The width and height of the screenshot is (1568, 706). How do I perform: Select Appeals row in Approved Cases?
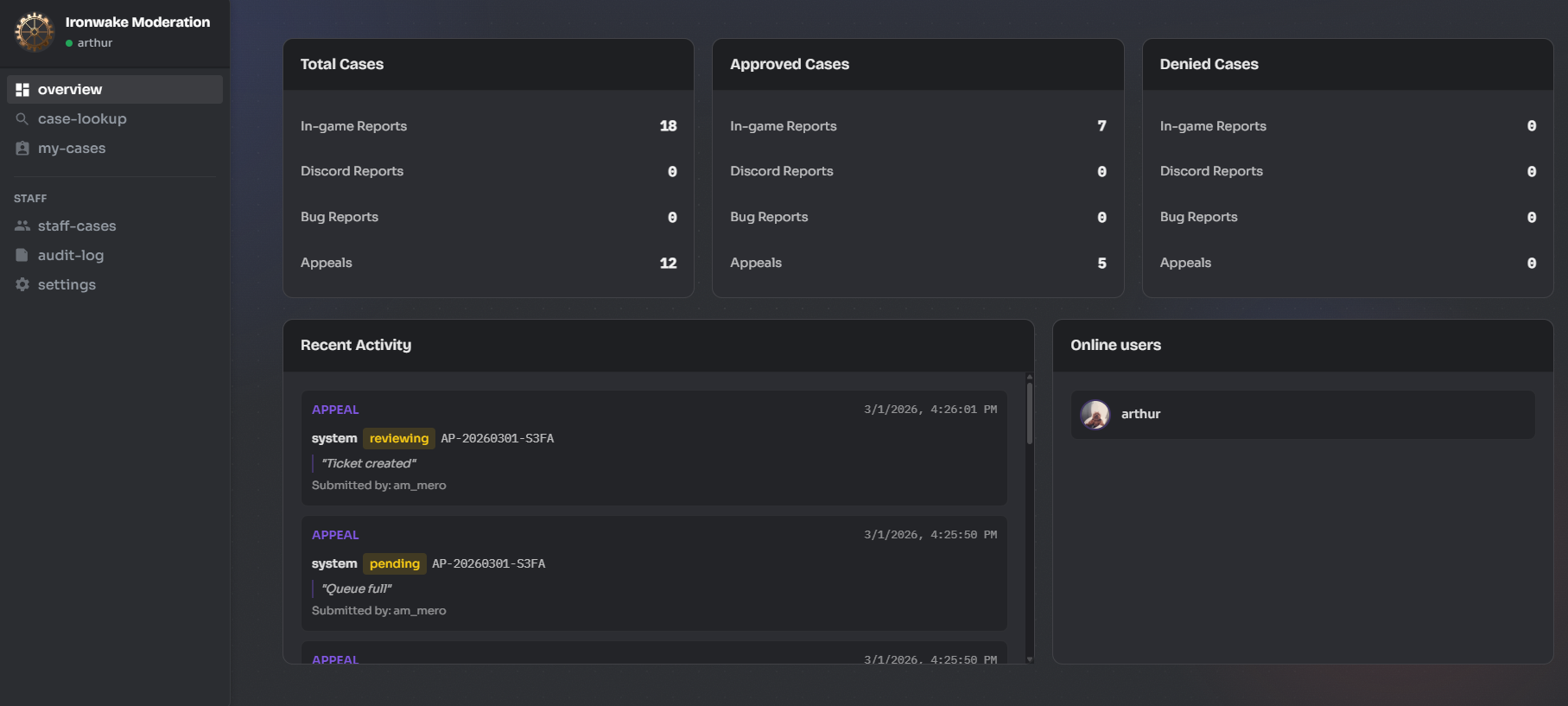[917, 264]
